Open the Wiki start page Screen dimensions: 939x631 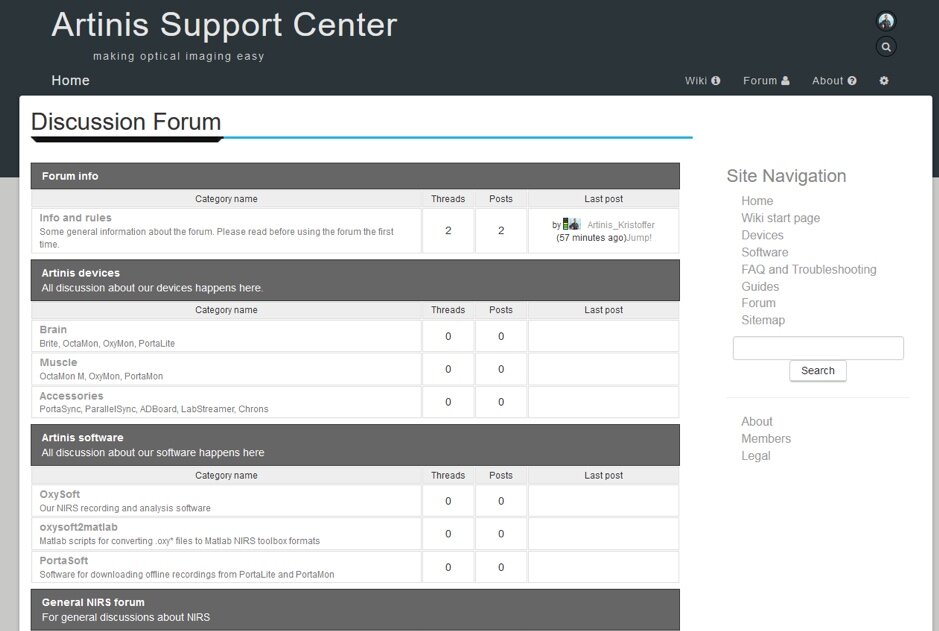781,217
